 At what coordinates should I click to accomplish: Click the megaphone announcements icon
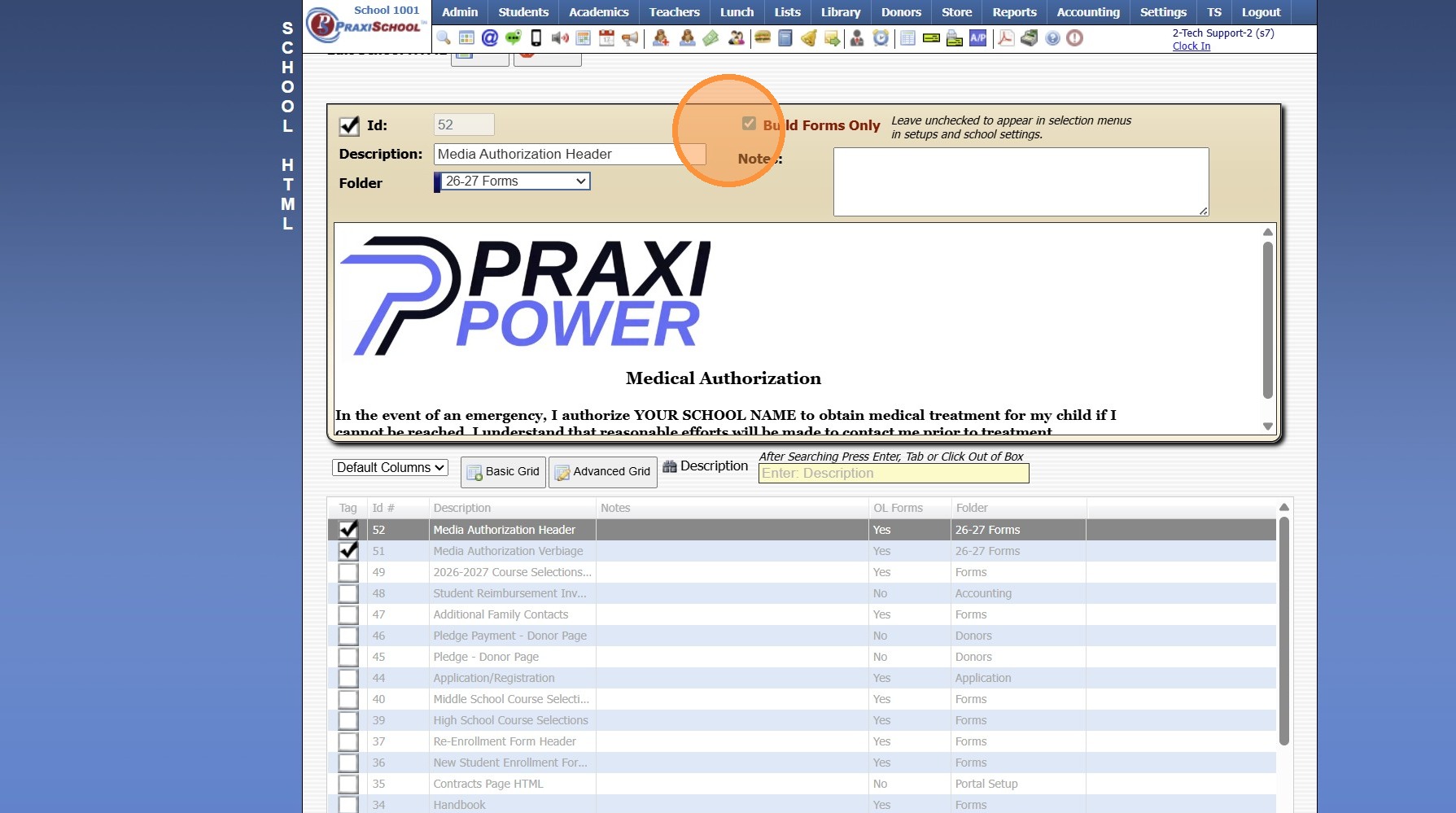coord(630,38)
